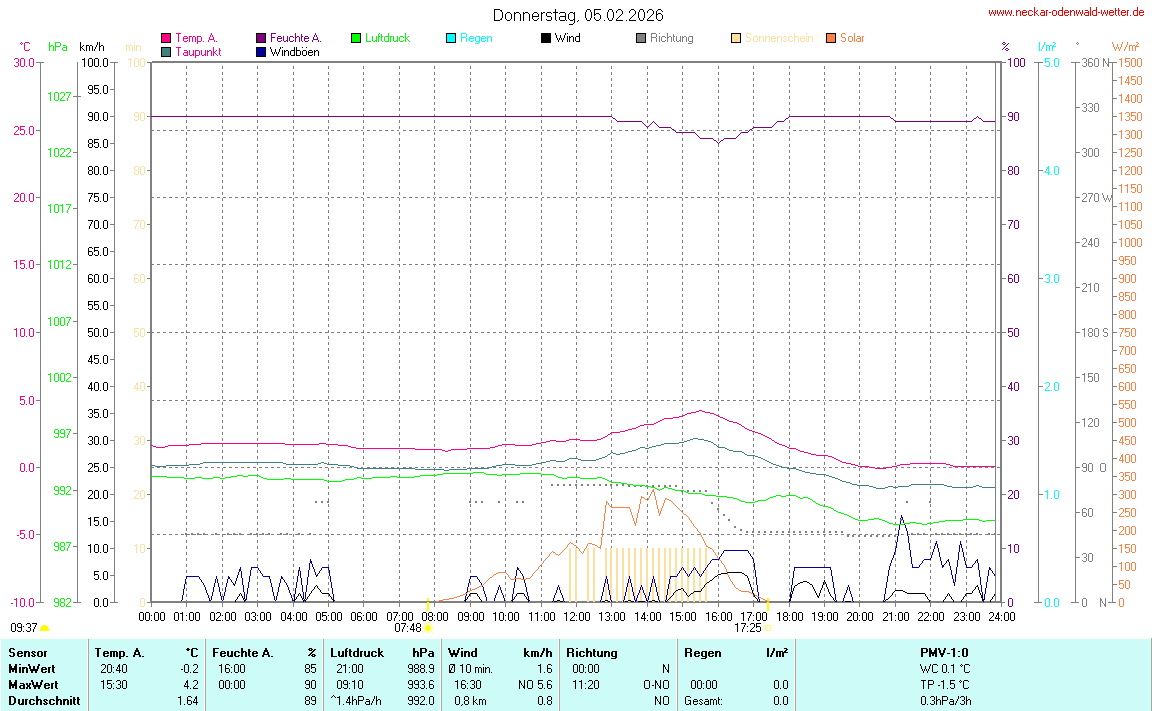Click the sunrise sun icon at 07:48
Screen dimensions: 1152x711
pos(428,628)
